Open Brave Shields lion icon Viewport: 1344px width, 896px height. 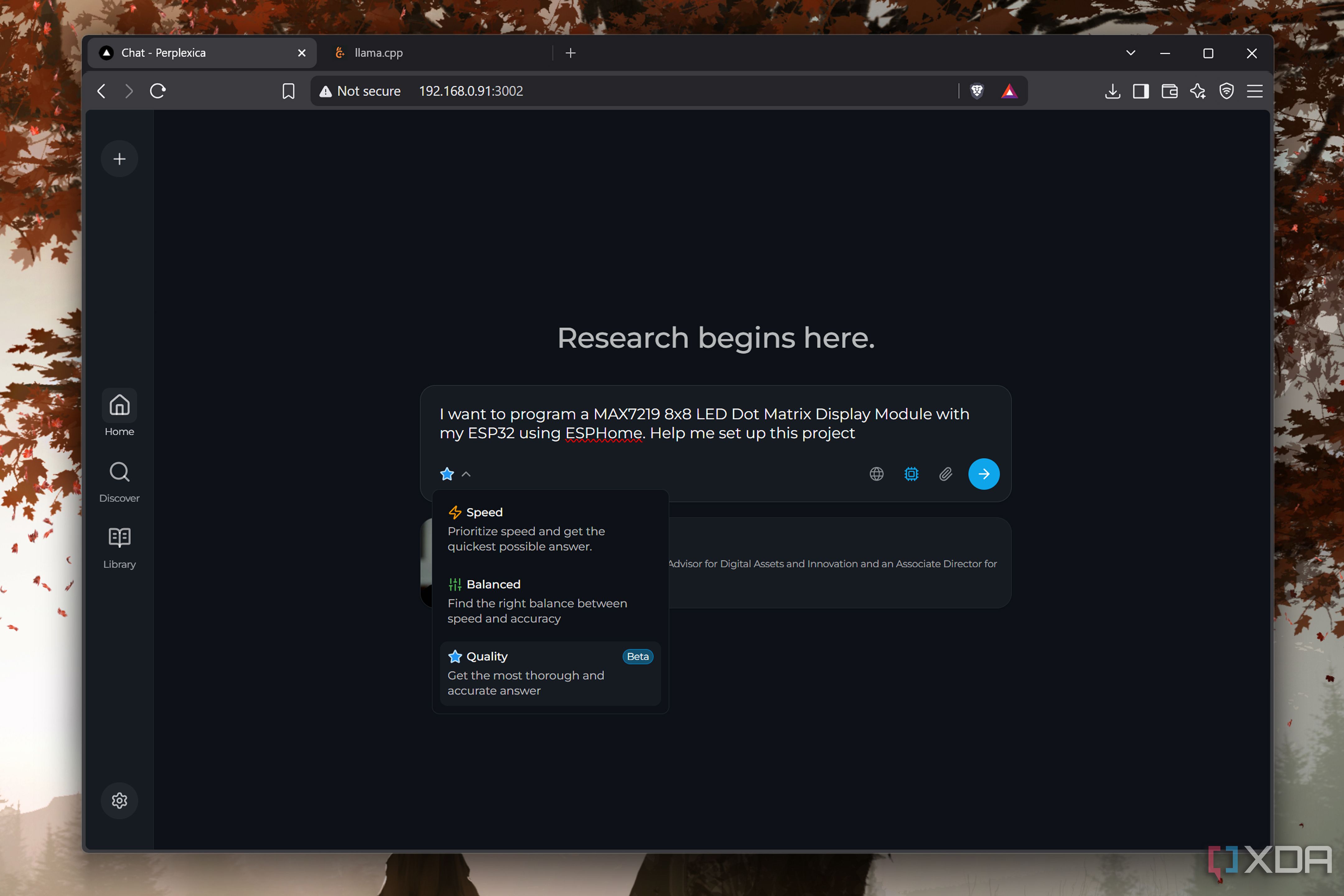(977, 91)
